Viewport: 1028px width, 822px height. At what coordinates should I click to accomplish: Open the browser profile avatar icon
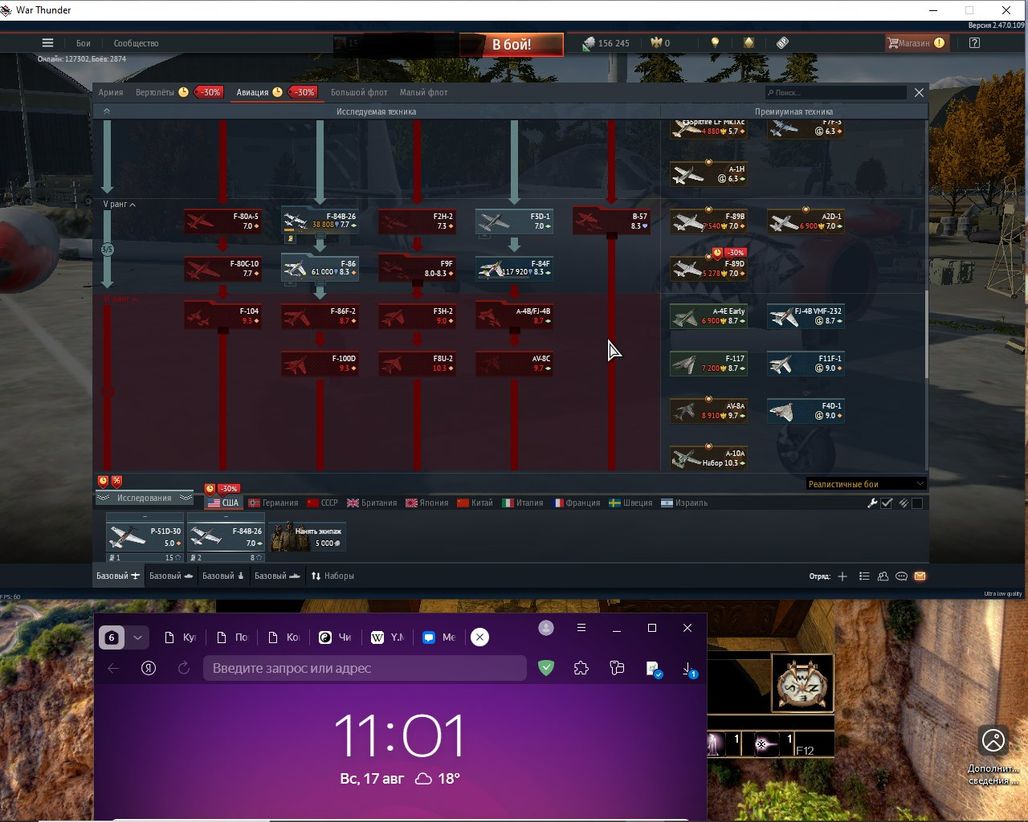(546, 628)
